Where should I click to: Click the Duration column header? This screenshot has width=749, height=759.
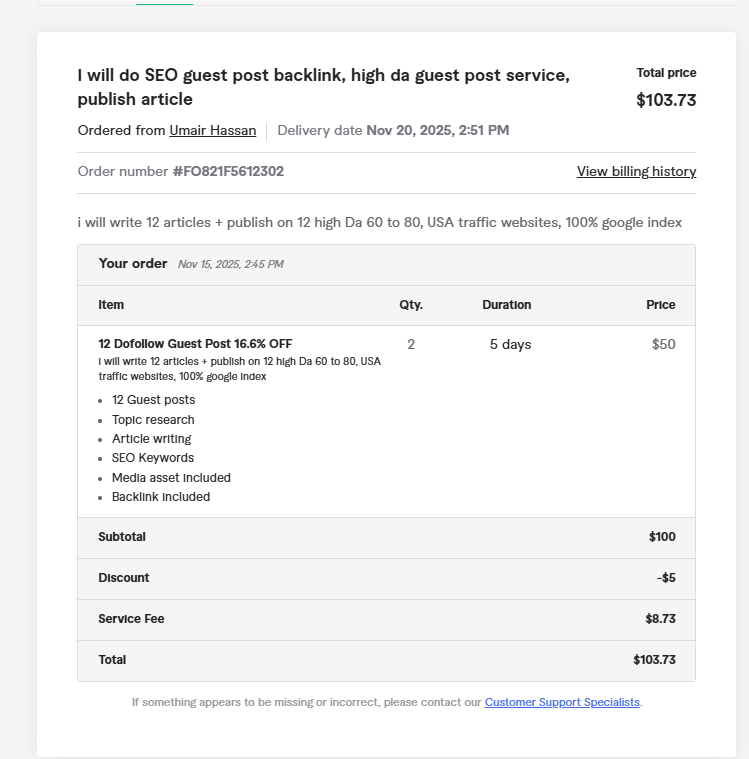[506, 305]
